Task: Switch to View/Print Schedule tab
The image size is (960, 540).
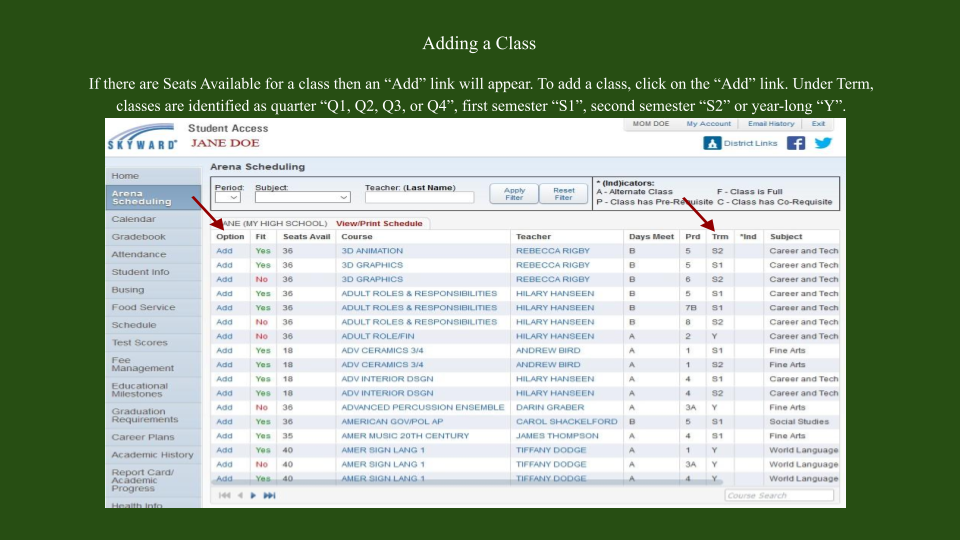Action: tap(379, 223)
